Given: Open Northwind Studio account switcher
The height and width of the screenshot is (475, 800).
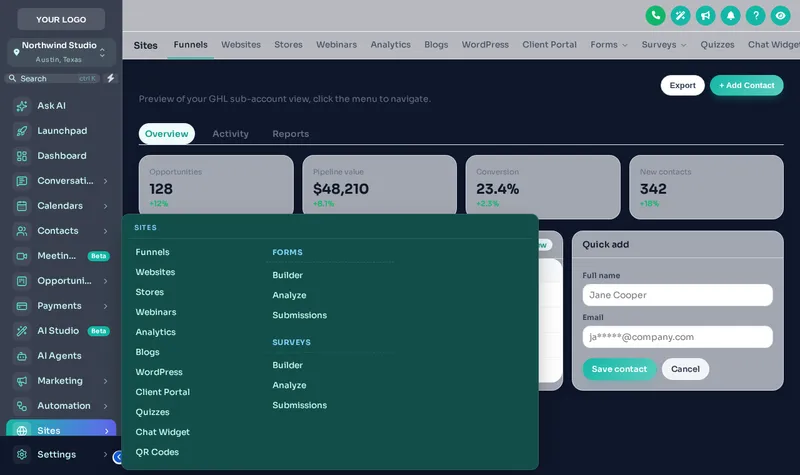Looking at the screenshot, I should tap(61, 52).
